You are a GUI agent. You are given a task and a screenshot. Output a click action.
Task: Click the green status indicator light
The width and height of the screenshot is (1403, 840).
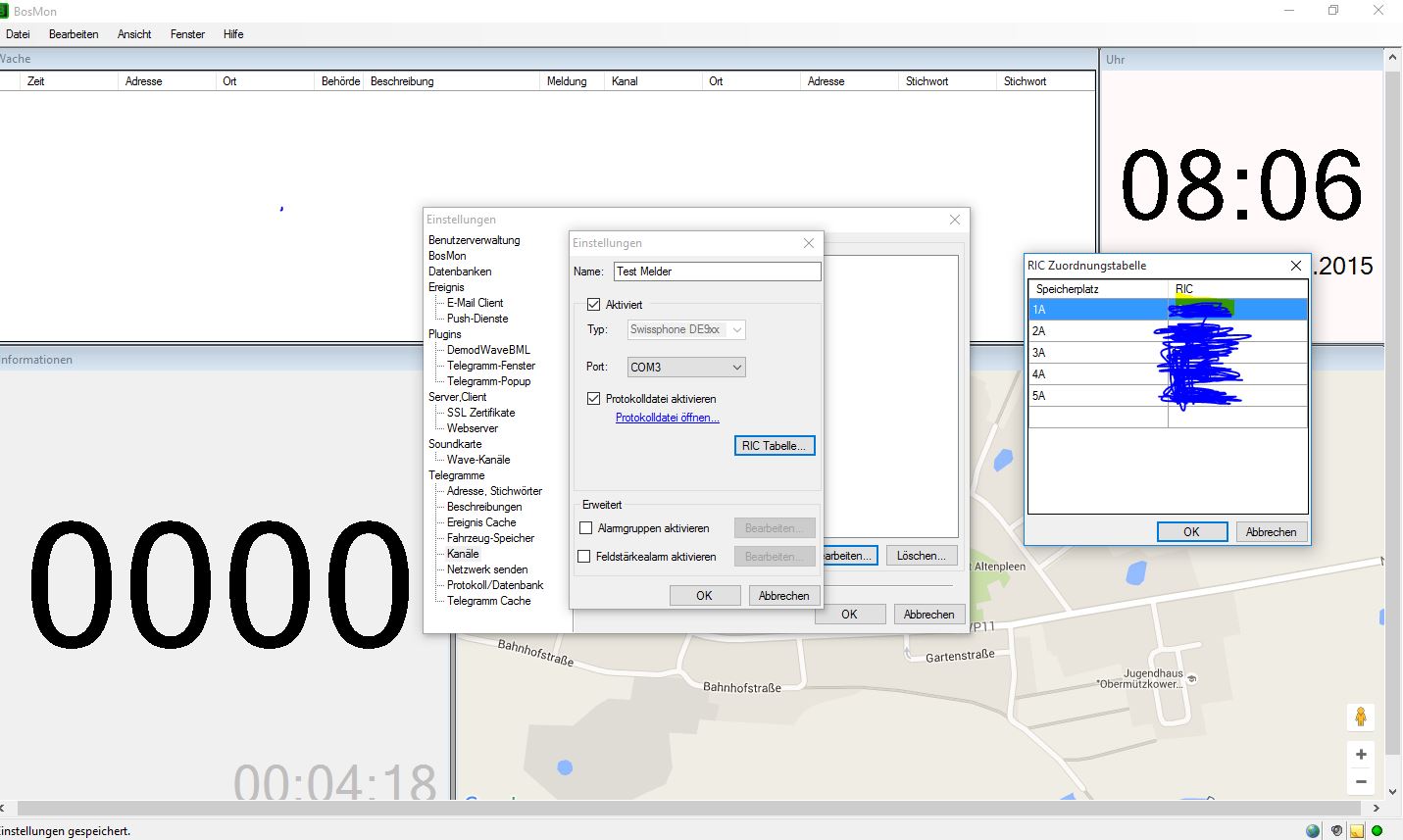[x=1378, y=831]
